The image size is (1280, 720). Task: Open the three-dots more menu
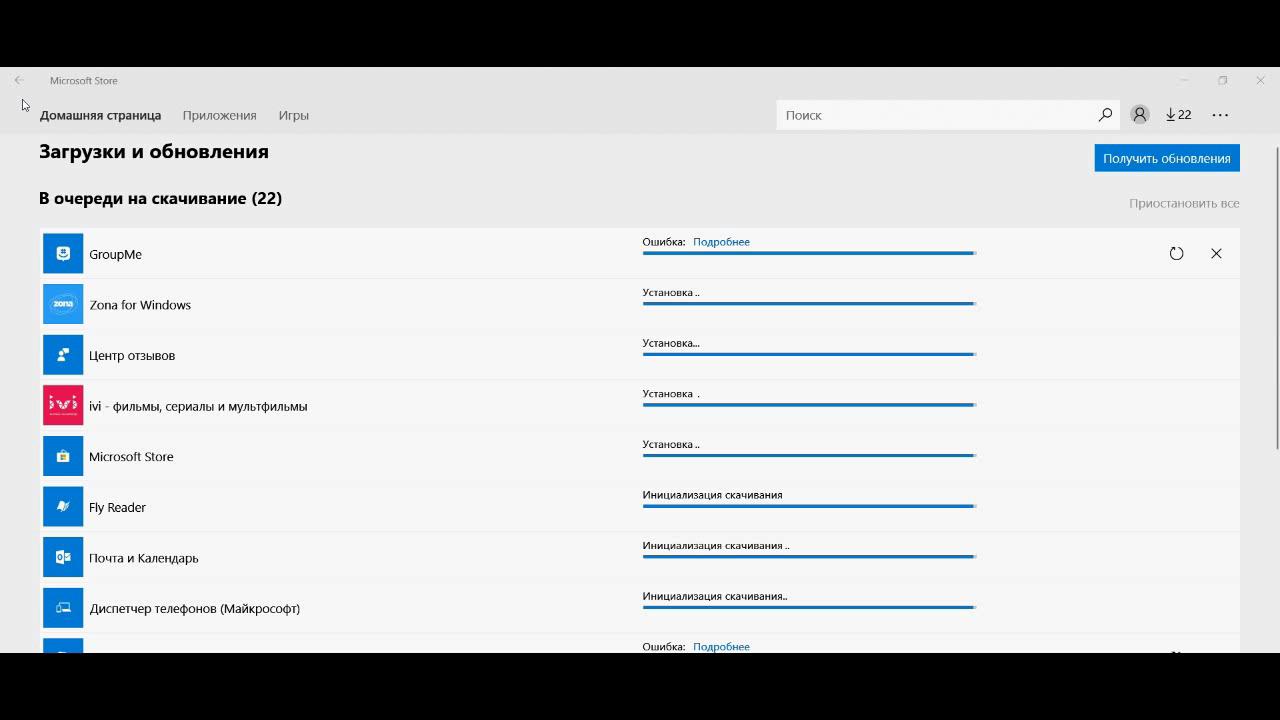click(x=1220, y=115)
